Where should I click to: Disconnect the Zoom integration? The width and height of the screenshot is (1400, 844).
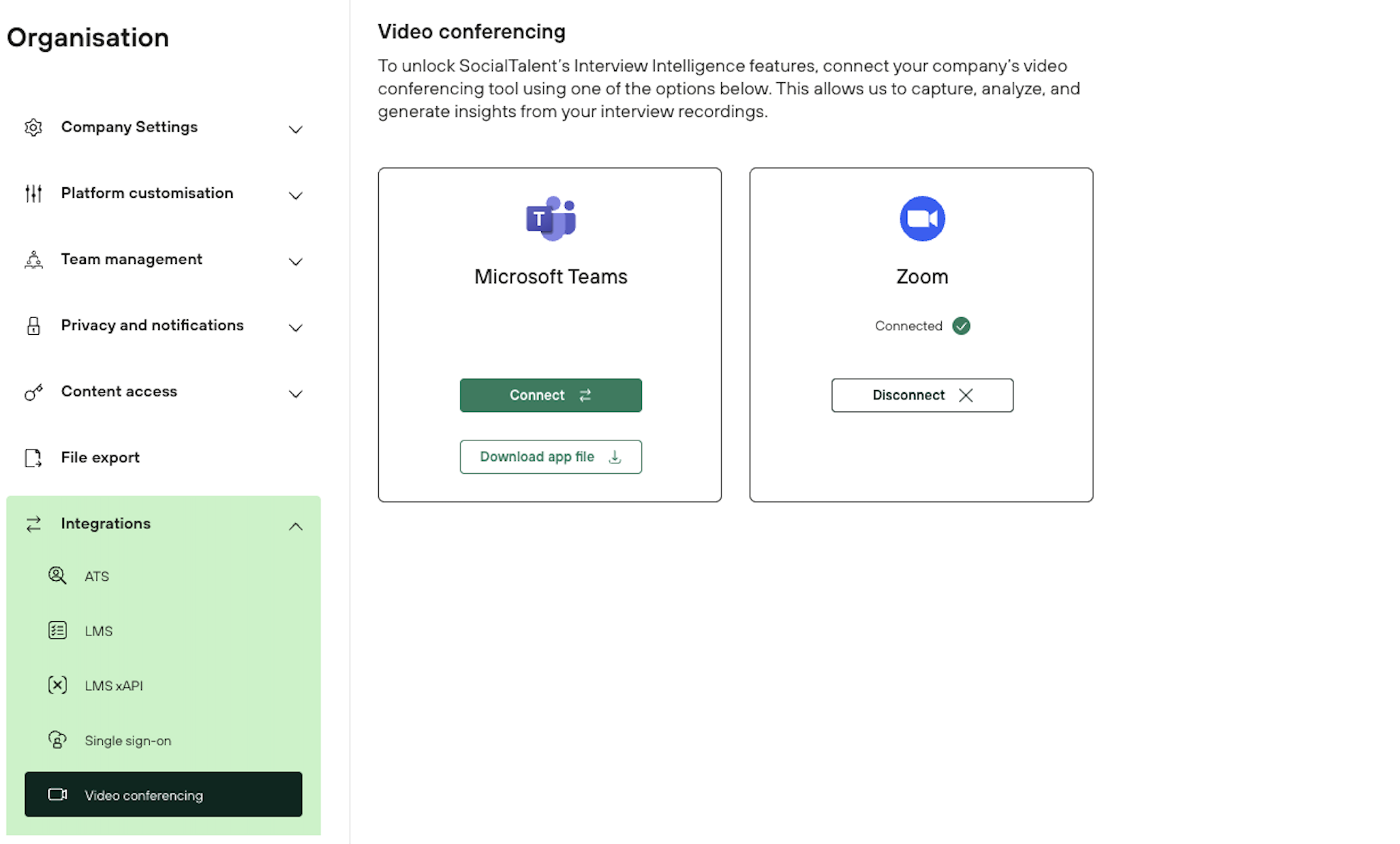pyautogui.click(x=922, y=395)
